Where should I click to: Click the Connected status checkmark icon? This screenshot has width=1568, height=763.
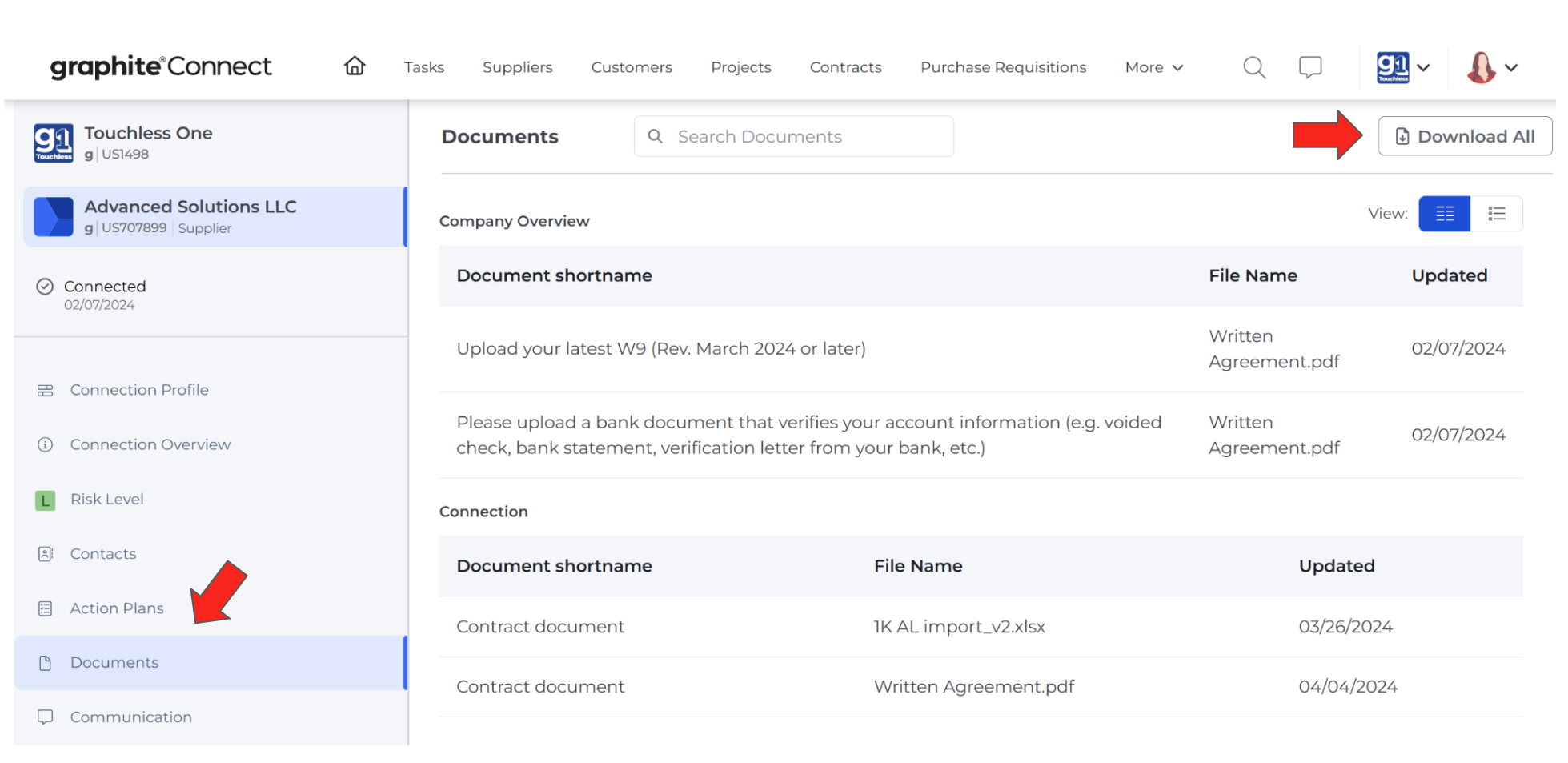45,287
